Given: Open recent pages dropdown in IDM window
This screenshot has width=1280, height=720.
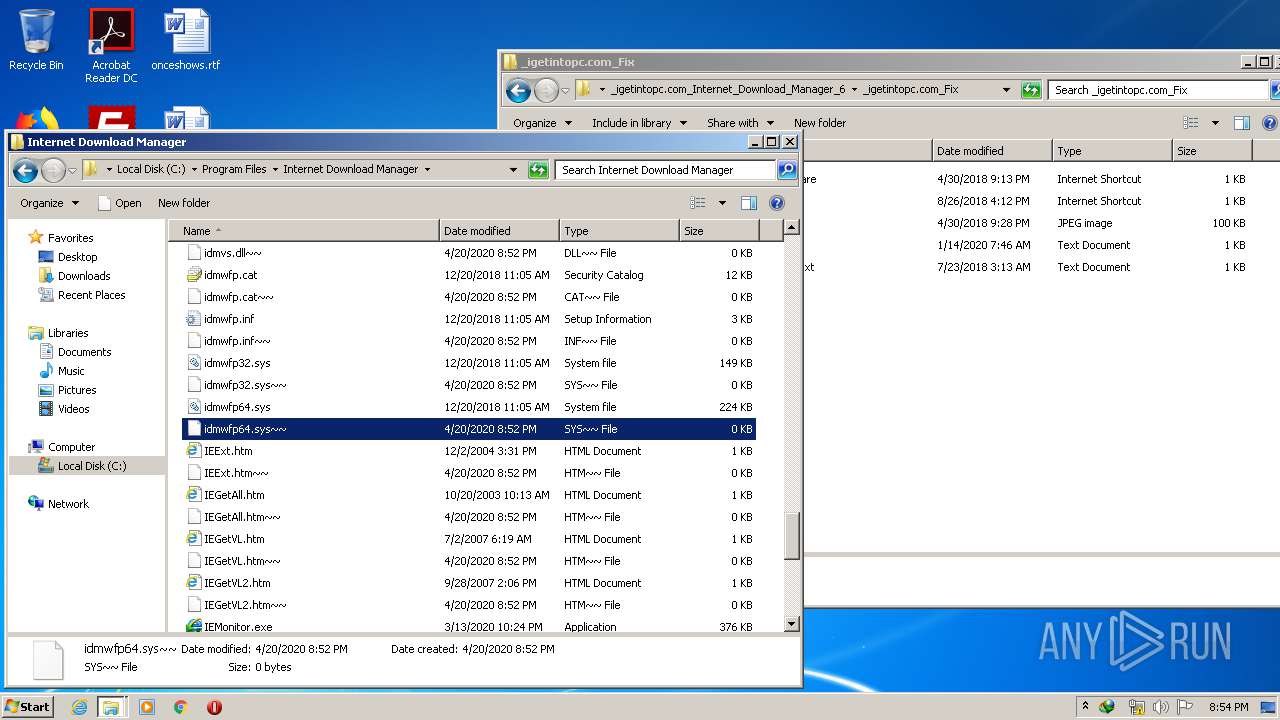Looking at the screenshot, I should pos(72,171).
